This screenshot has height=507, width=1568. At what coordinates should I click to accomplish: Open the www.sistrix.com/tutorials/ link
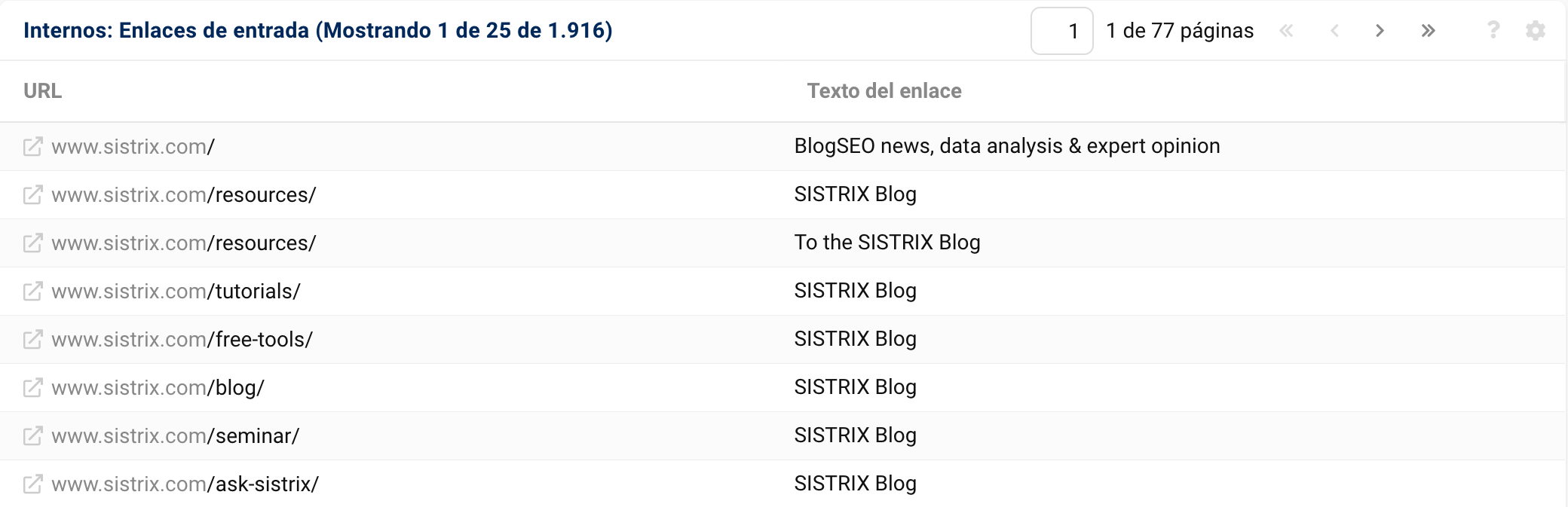click(176, 292)
